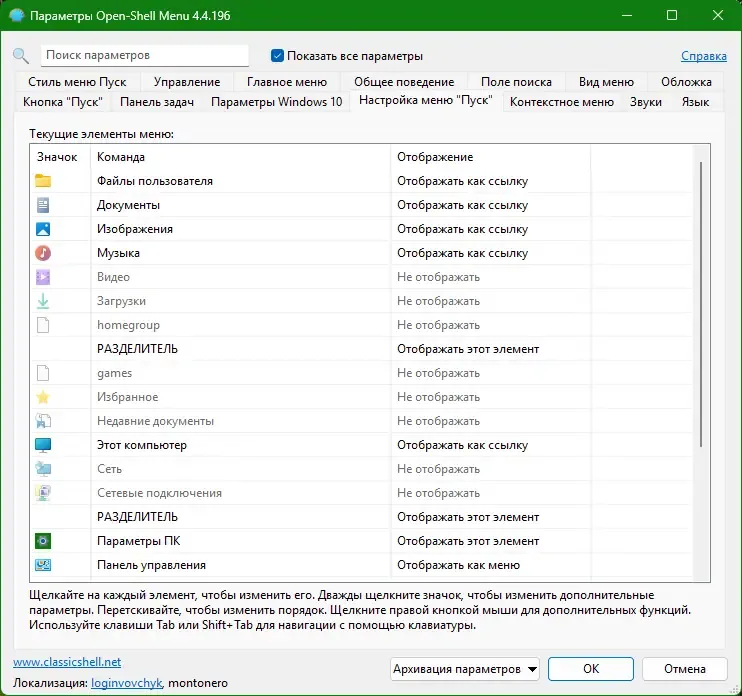Screen dimensions: 742x696
Task: Click the Недавние документы icon
Action: point(43,421)
